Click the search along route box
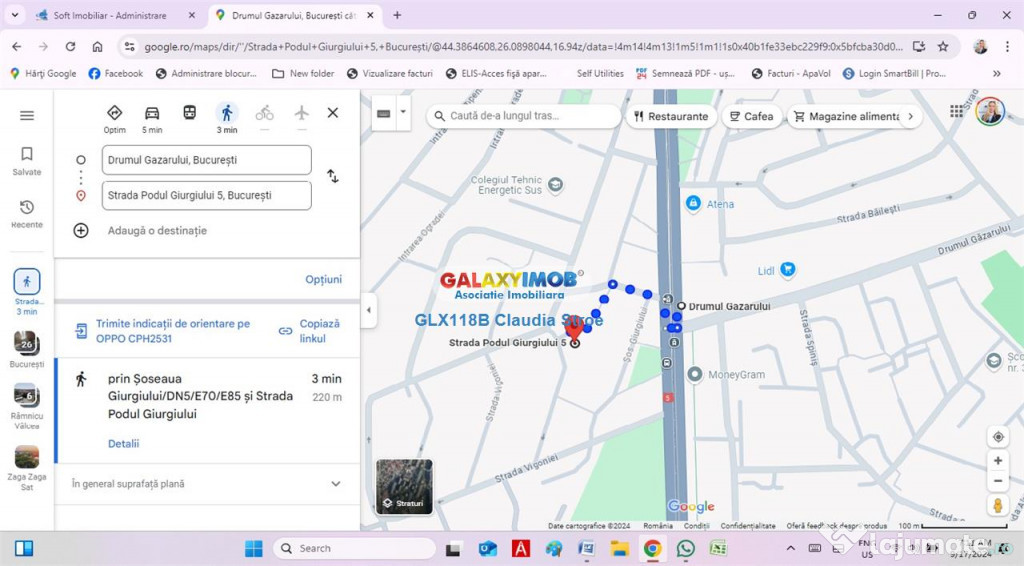This screenshot has width=1024, height=566. coord(524,116)
